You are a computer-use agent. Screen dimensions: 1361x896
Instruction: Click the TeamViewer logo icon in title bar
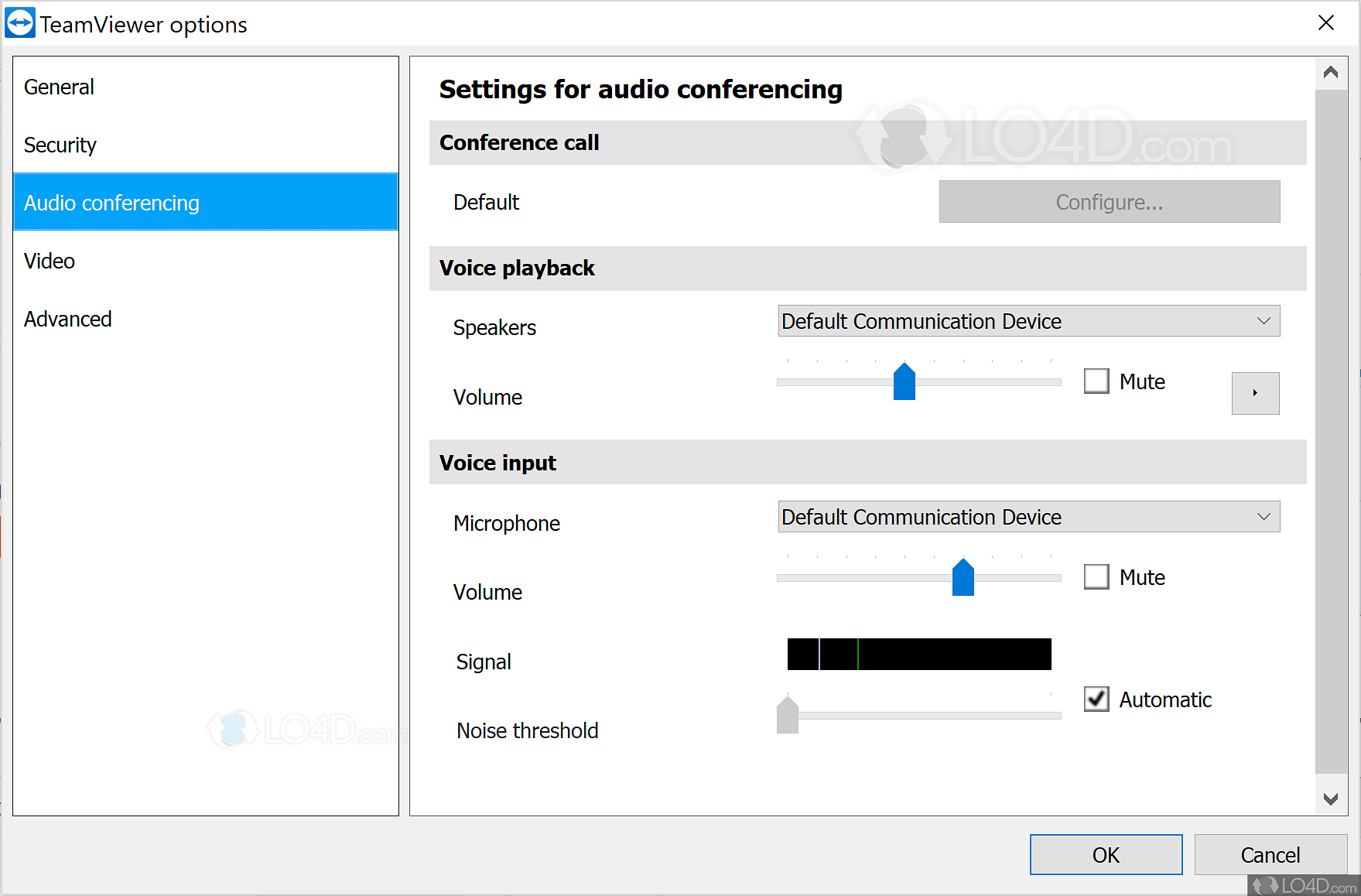(x=20, y=23)
